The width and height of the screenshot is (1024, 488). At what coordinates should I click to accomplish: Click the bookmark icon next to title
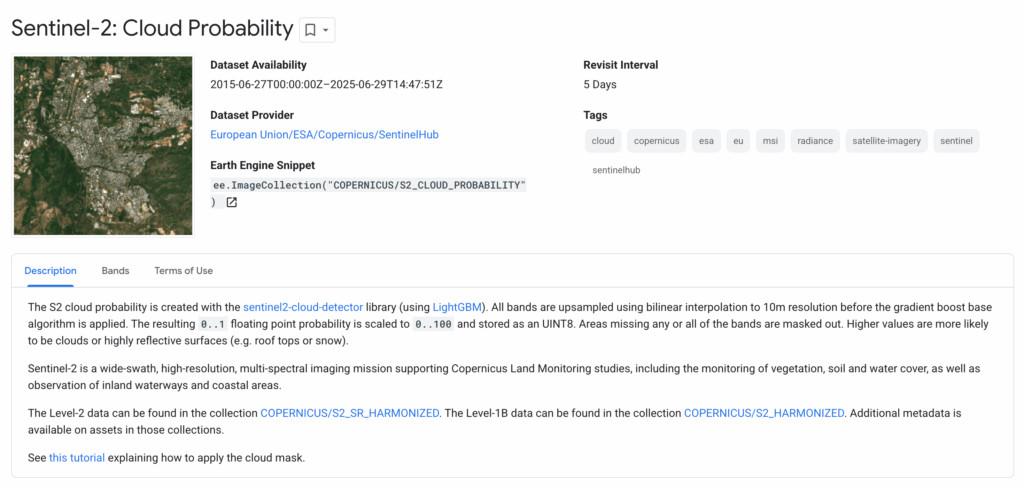coord(310,30)
